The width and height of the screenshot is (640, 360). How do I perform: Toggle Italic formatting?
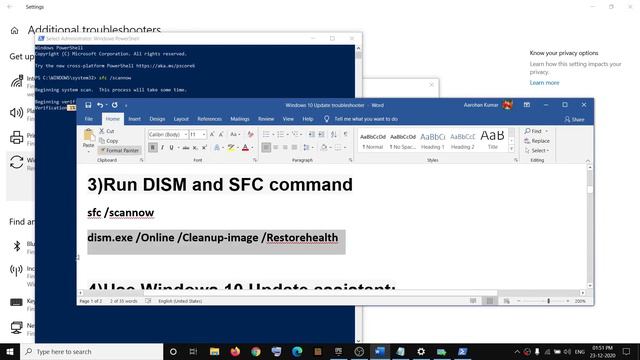point(162,147)
